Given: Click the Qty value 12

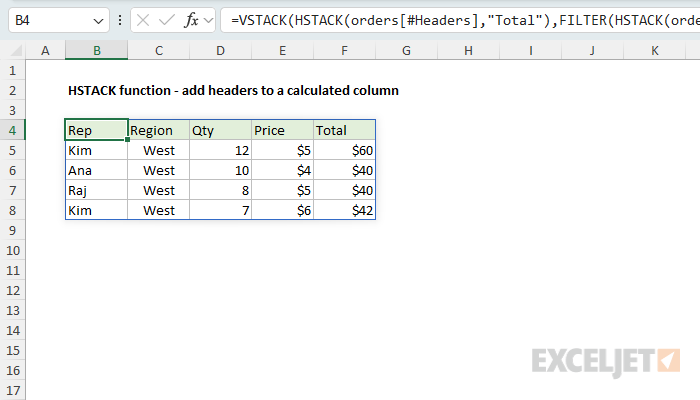Looking at the screenshot, I should [221, 150].
